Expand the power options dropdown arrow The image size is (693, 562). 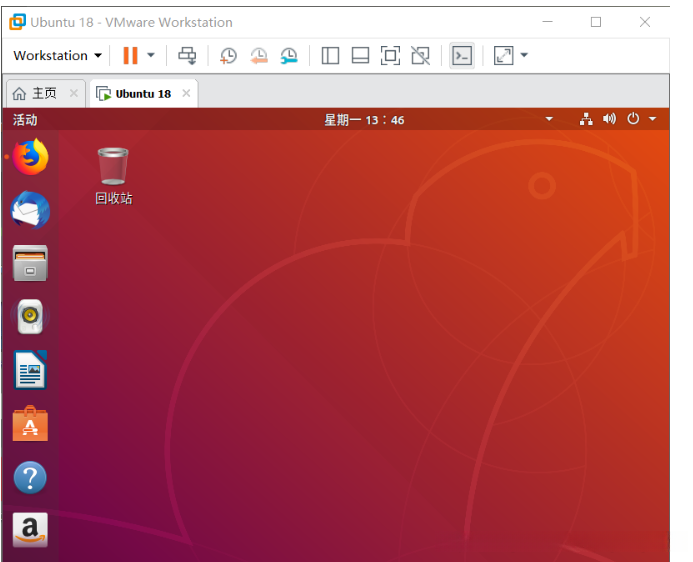[151, 56]
